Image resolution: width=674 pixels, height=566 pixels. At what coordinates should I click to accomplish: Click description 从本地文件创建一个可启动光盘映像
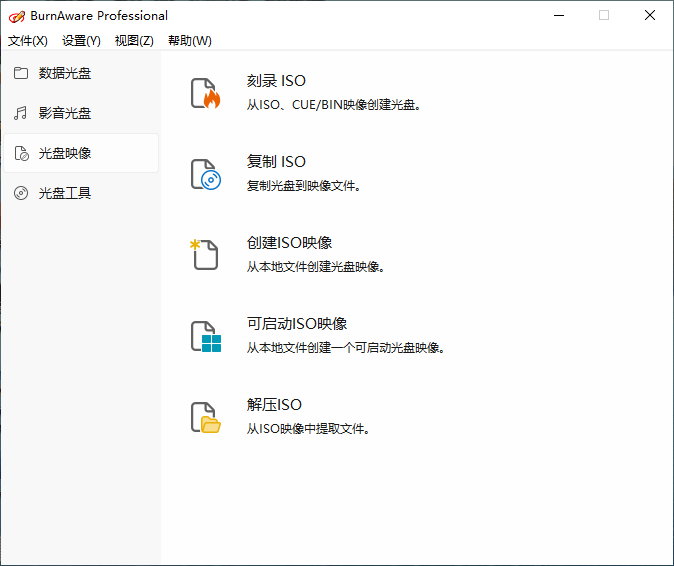pyautogui.click(x=346, y=347)
